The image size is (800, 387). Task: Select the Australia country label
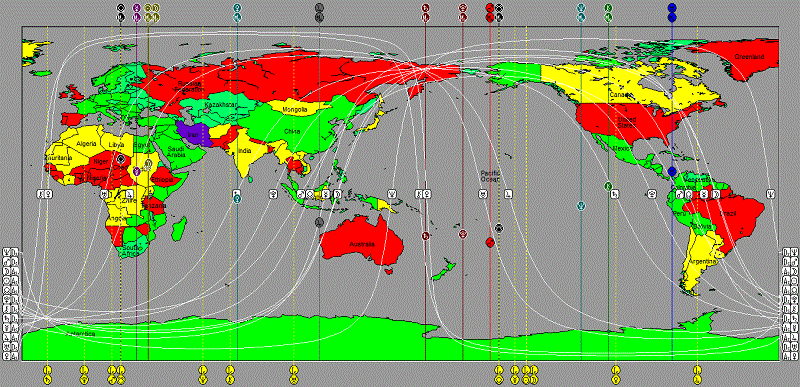[362, 244]
